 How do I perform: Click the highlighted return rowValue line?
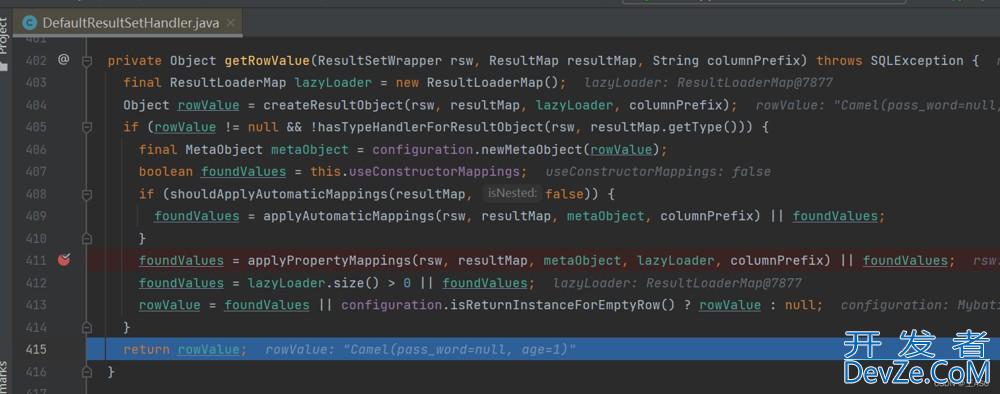click(x=543, y=349)
